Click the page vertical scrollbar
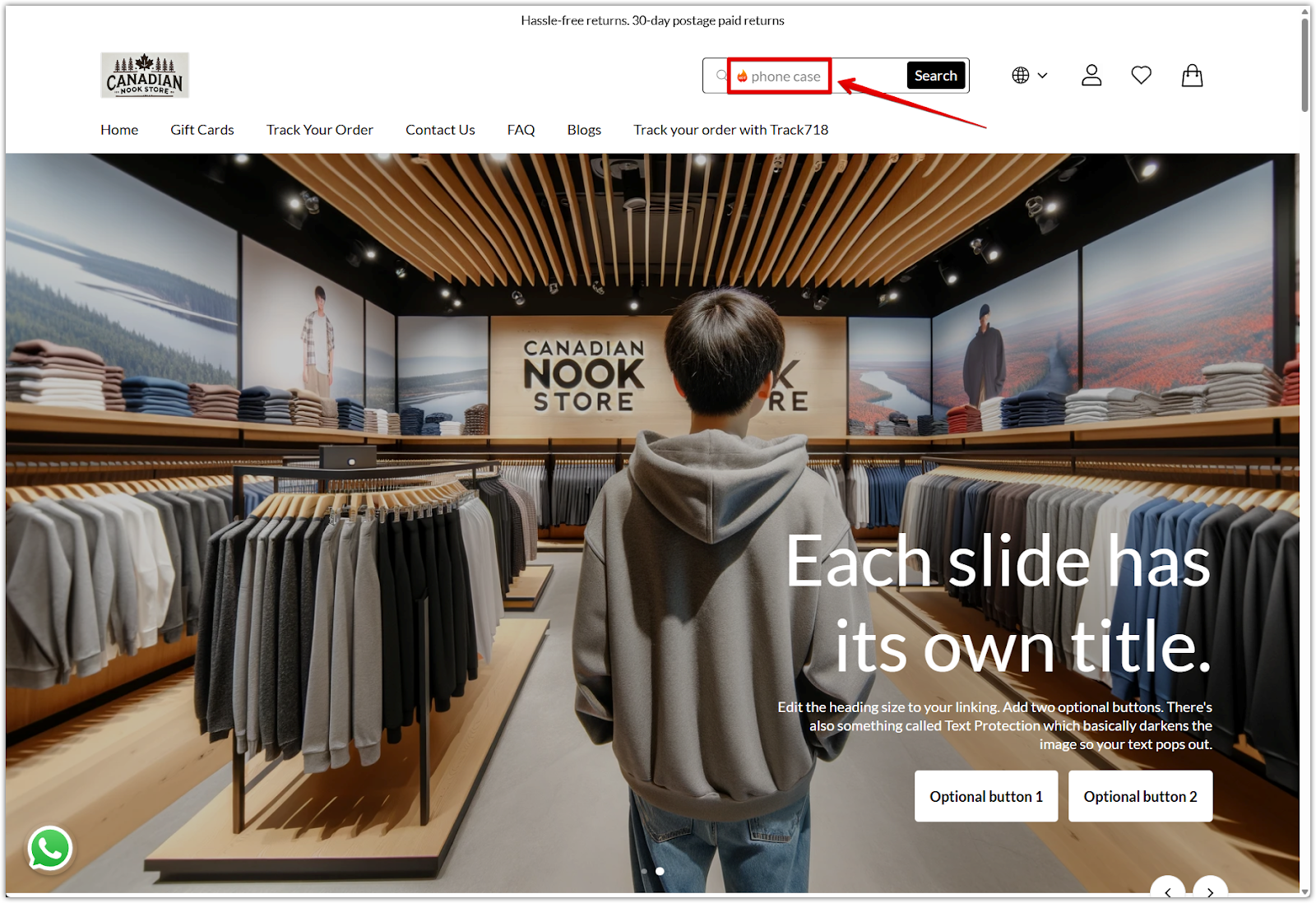Viewport: 1316px width, 903px height. click(x=1304, y=66)
